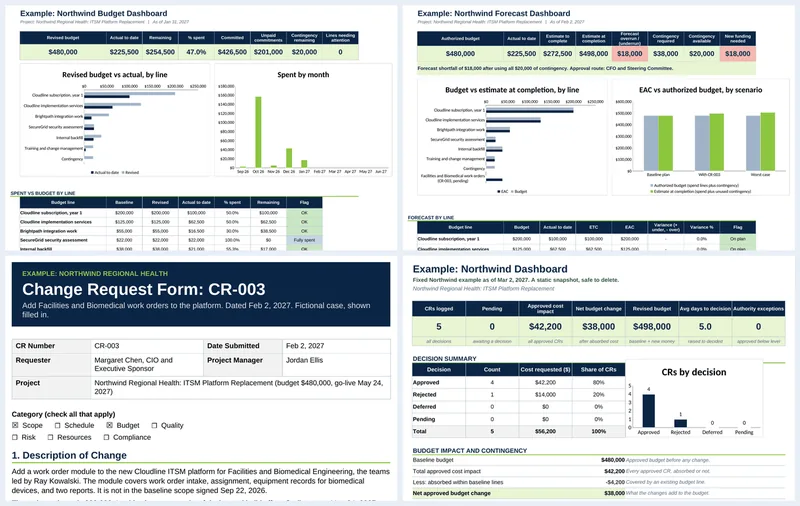Select the '$14,000' cost requested cell
Image resolution: width=800 pixels, height=506 pixels.
pos(545,395)
